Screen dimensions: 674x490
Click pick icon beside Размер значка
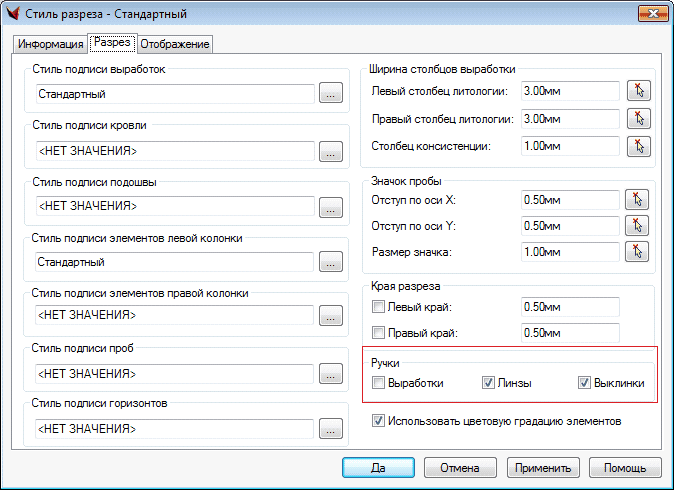637,251
